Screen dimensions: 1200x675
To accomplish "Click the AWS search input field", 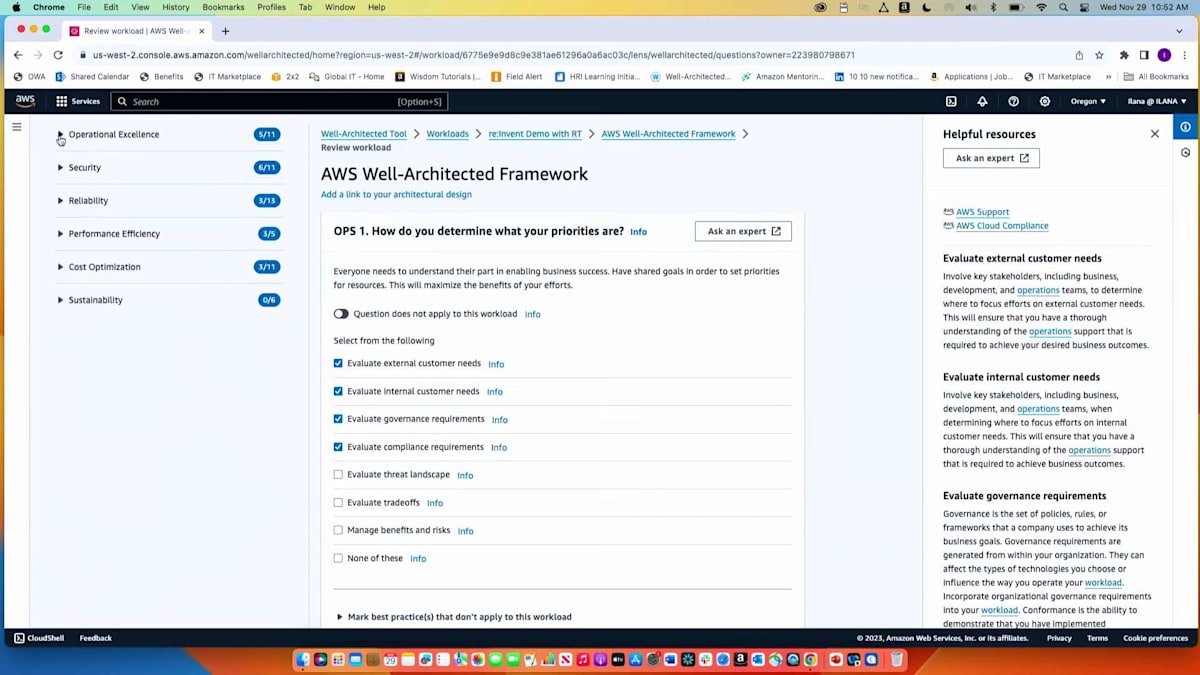I will tap(279, 101).
